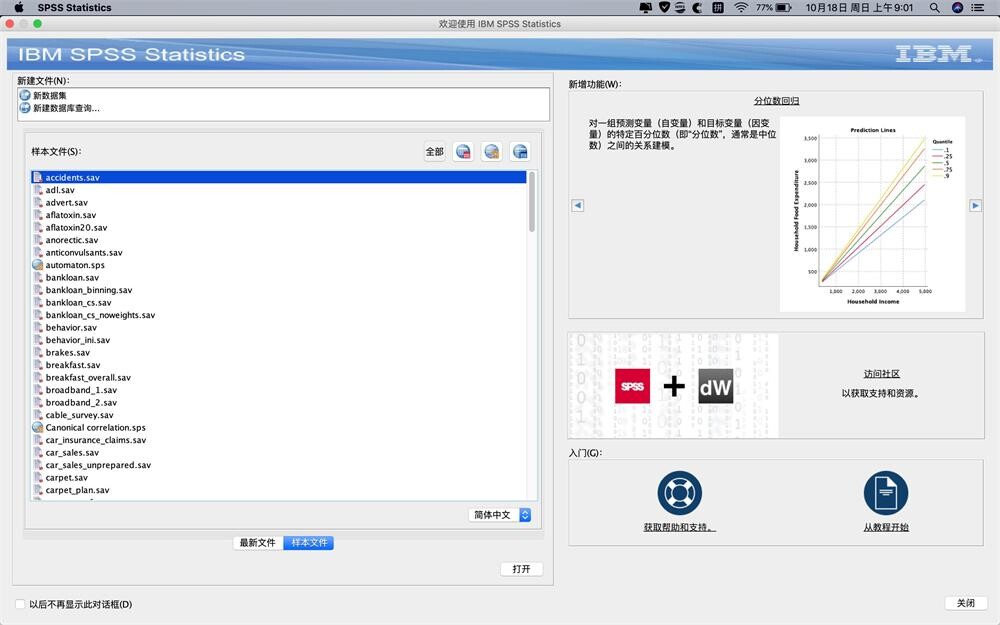Click the accidents.sav file icon
This screenshot has height=625, width=1000.
38,177
